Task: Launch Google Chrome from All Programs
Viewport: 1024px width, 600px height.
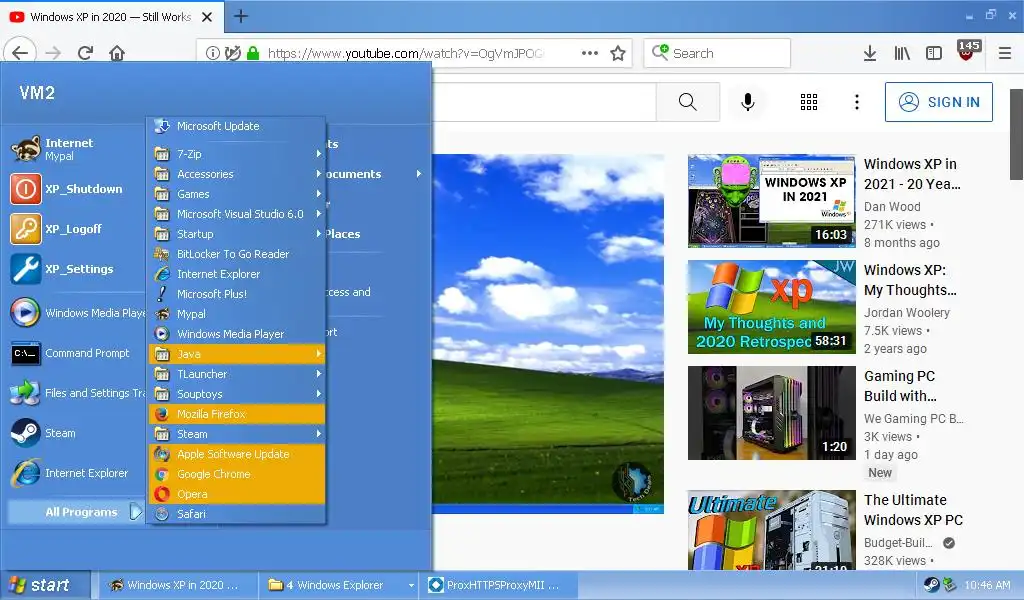Action: tap(237, 474)
